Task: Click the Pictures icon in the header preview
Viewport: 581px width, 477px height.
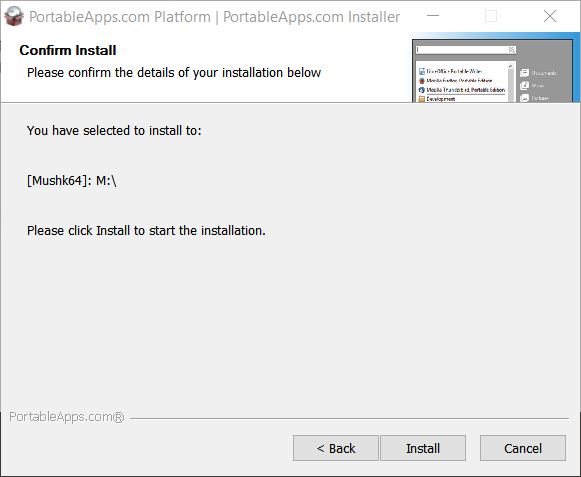Action: (x=524, y=98)
